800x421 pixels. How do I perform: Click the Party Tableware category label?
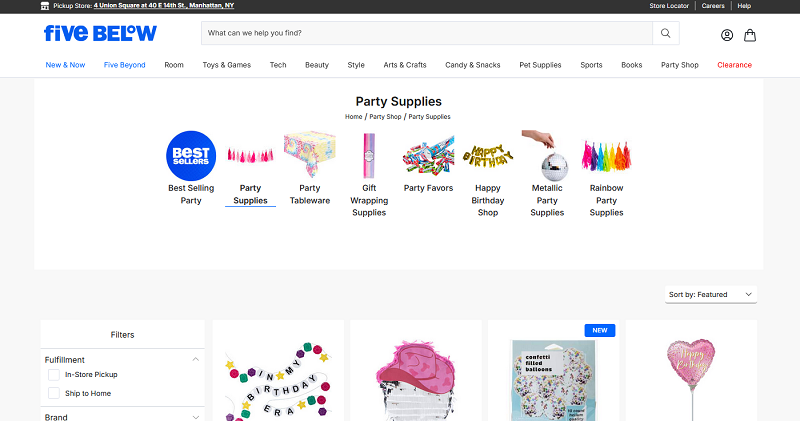point(310,194)
